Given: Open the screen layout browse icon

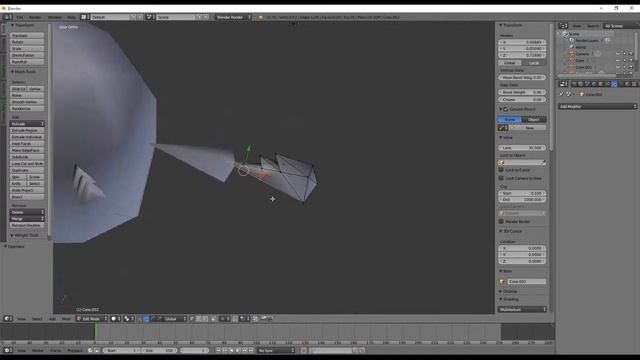Looking at the screenshot, I should tap(84, 17).
